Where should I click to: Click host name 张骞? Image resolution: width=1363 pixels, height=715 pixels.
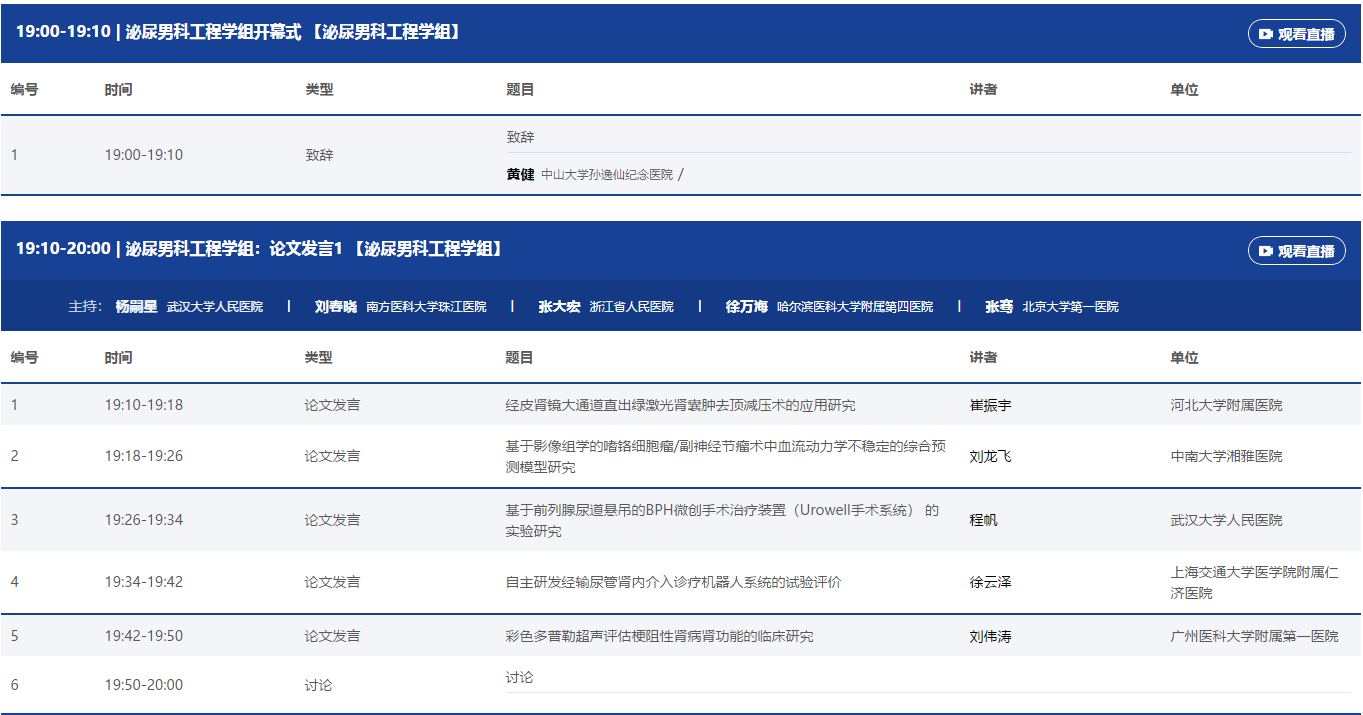pyautogui.click(x=999, y=307)
